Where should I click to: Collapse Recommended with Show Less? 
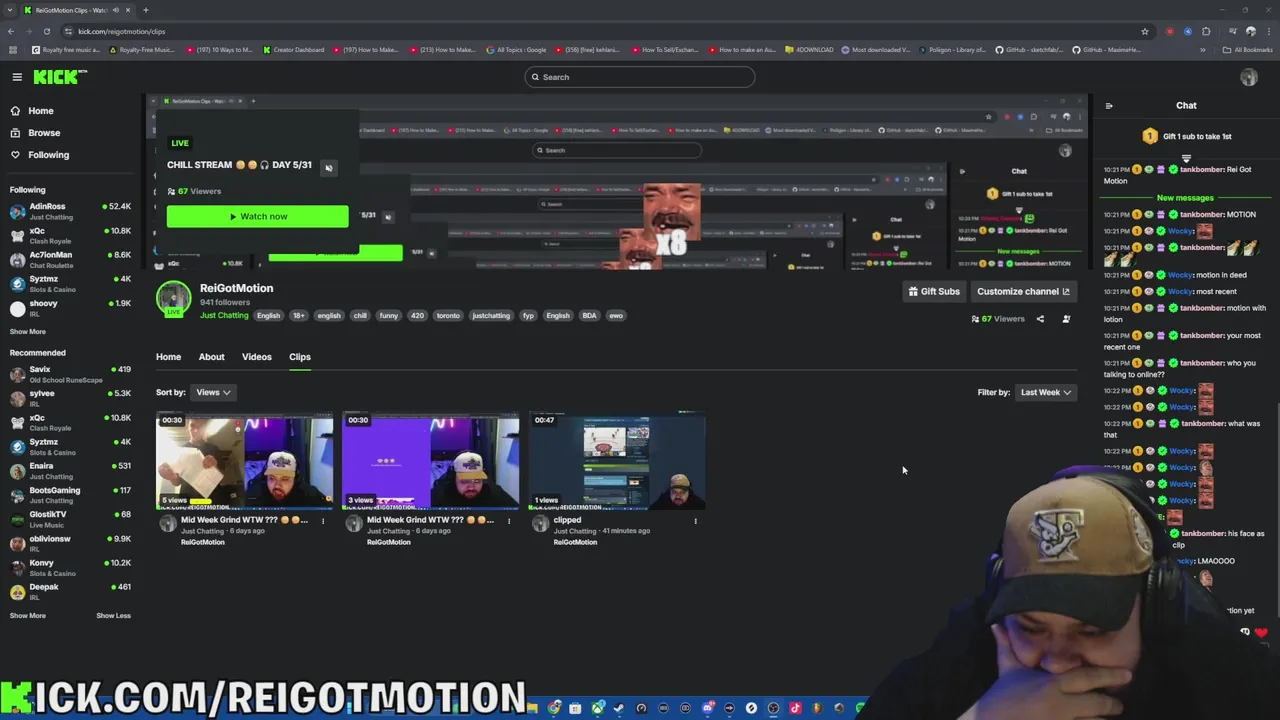tap(113, 616)
